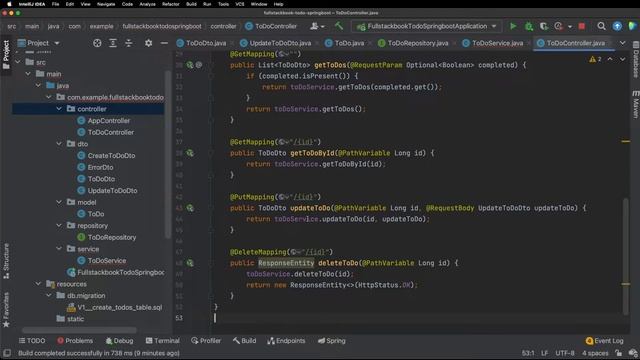Click gutter endpoint icon beside getToDoById method
This screenshot has height=360, width=640.
click(x=190, y=153)
